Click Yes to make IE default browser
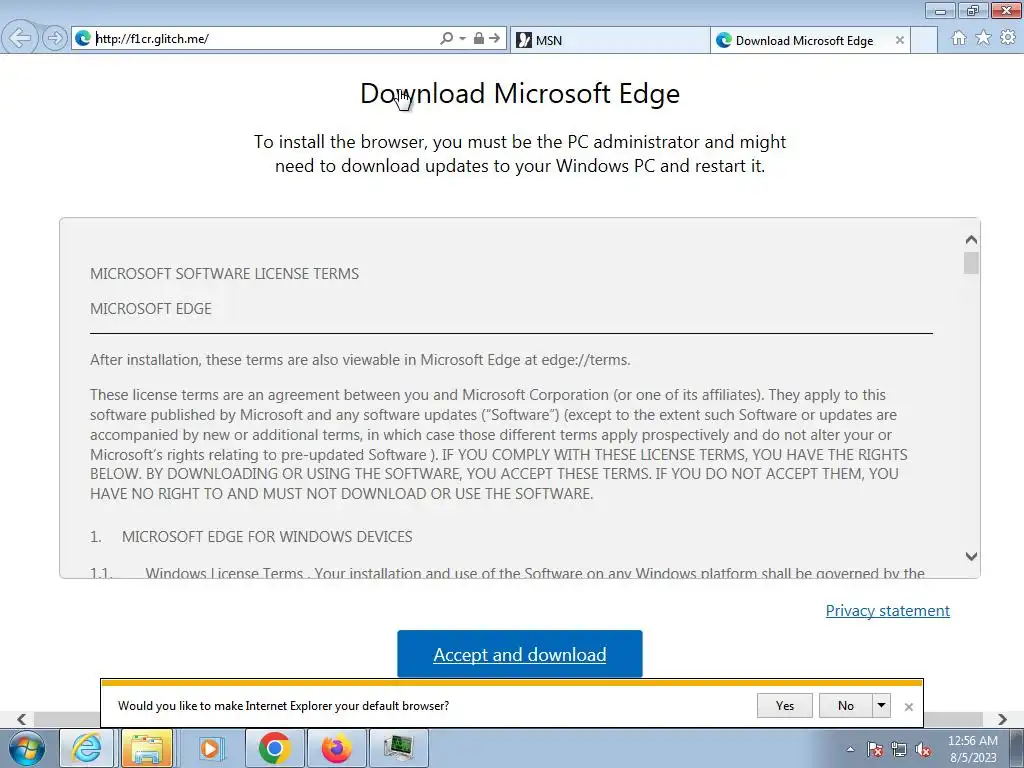The height and width of the screenshot is (768, 1024). pyautogui.click(x=784, y=705)
